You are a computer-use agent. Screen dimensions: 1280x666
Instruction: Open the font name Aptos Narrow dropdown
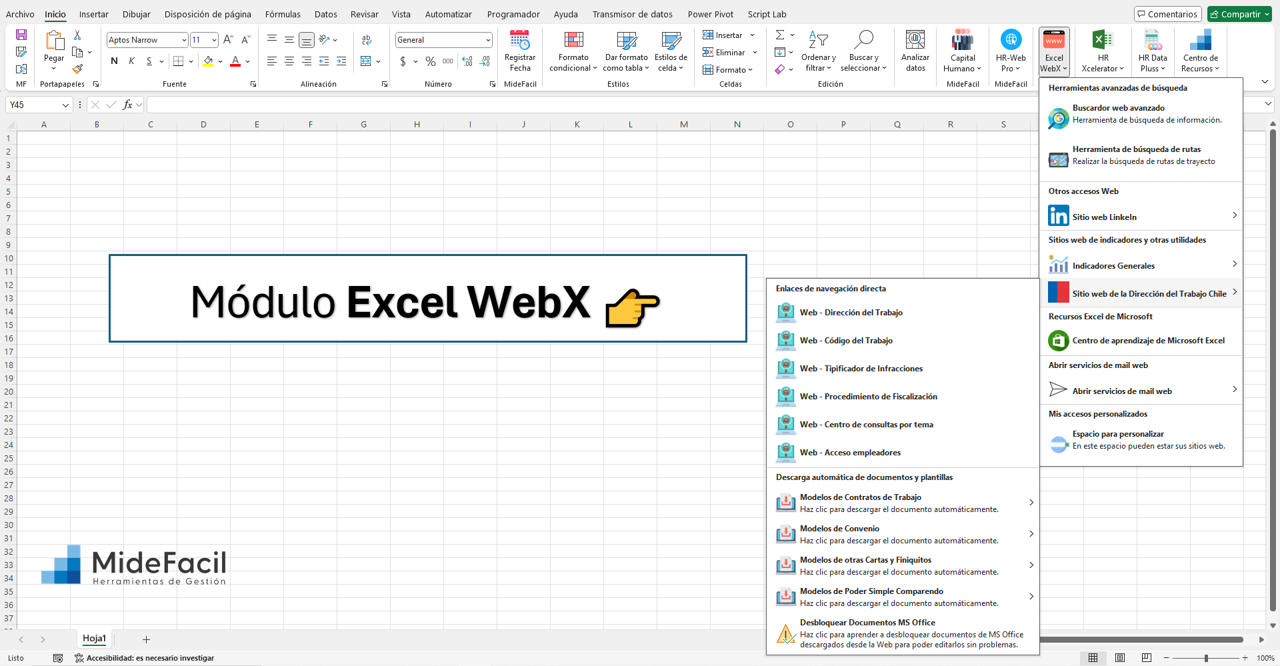point(184,40)
